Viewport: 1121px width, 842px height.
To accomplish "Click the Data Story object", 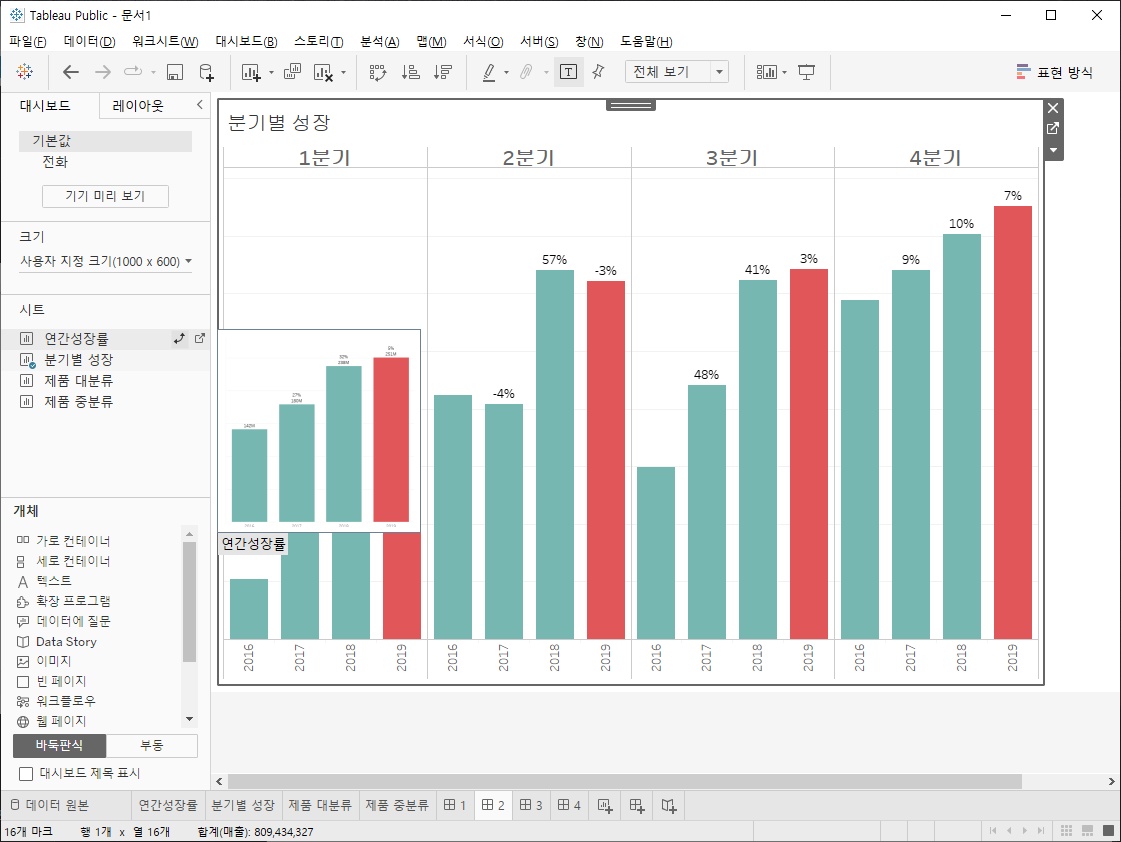I will tap(56, 641).
